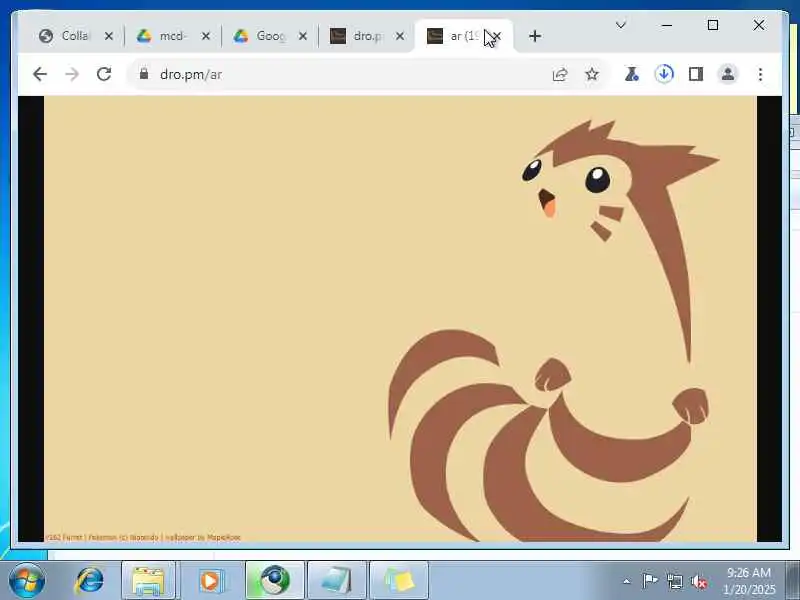
Task: Launch Windows Media Player from taskbar
Action: tap(210, 581)
